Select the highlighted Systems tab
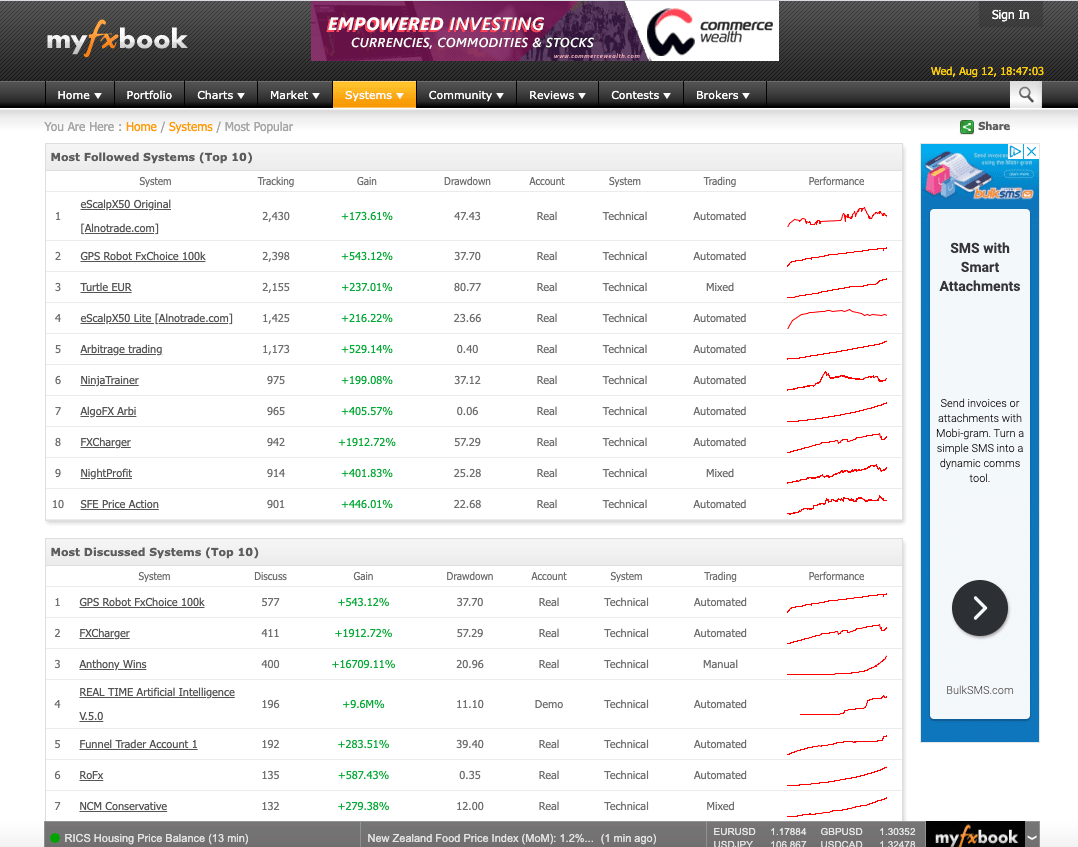 [374, 94]
